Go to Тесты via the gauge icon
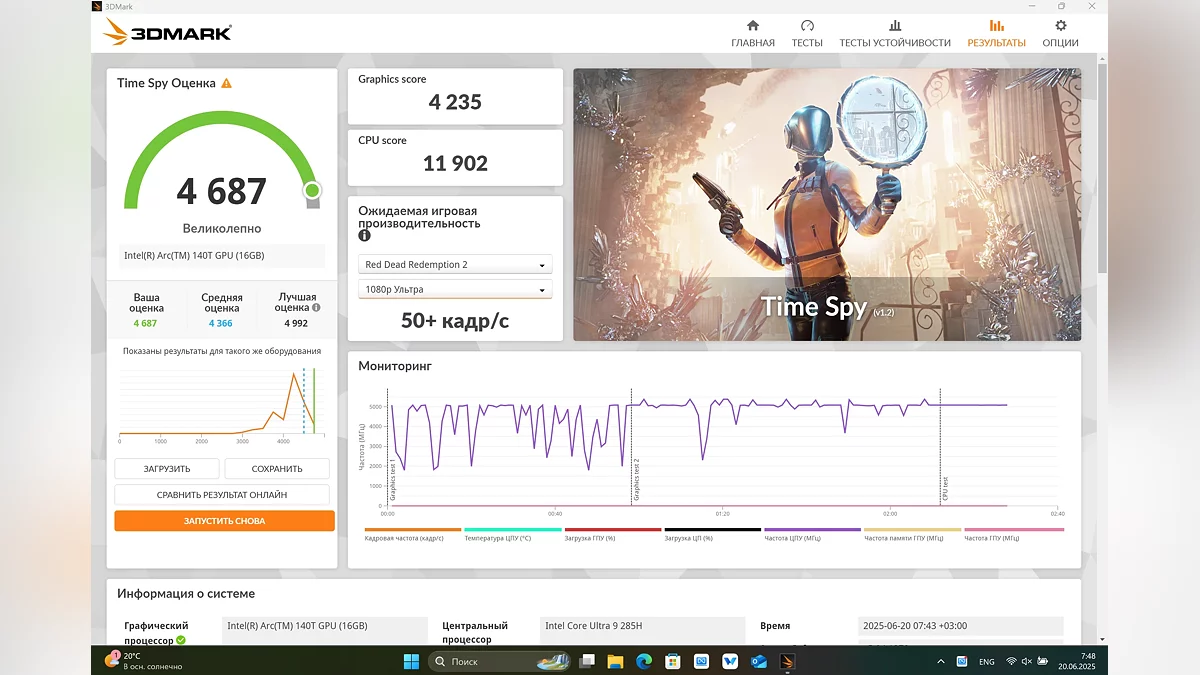 tap(807, 26)
